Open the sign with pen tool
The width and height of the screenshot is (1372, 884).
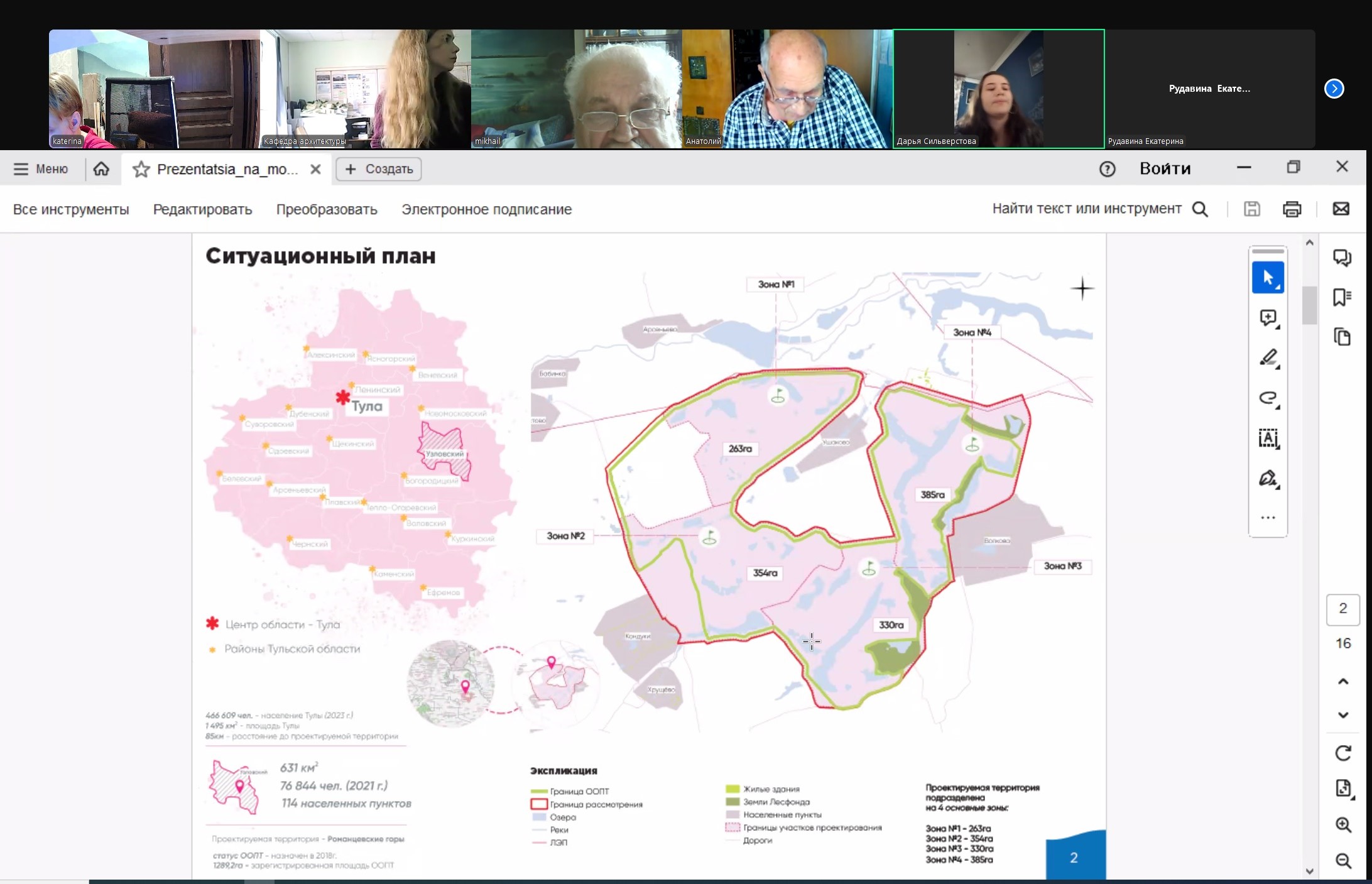(1268, 479)
